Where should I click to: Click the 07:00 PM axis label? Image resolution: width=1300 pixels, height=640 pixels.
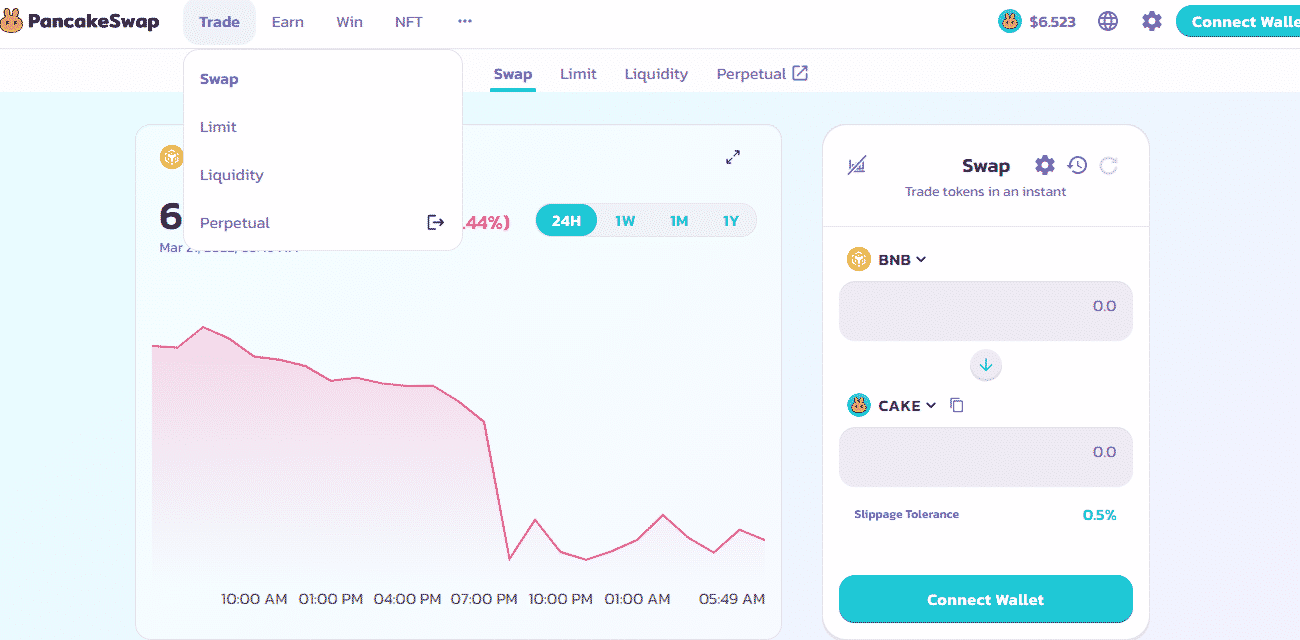point(484,599)
